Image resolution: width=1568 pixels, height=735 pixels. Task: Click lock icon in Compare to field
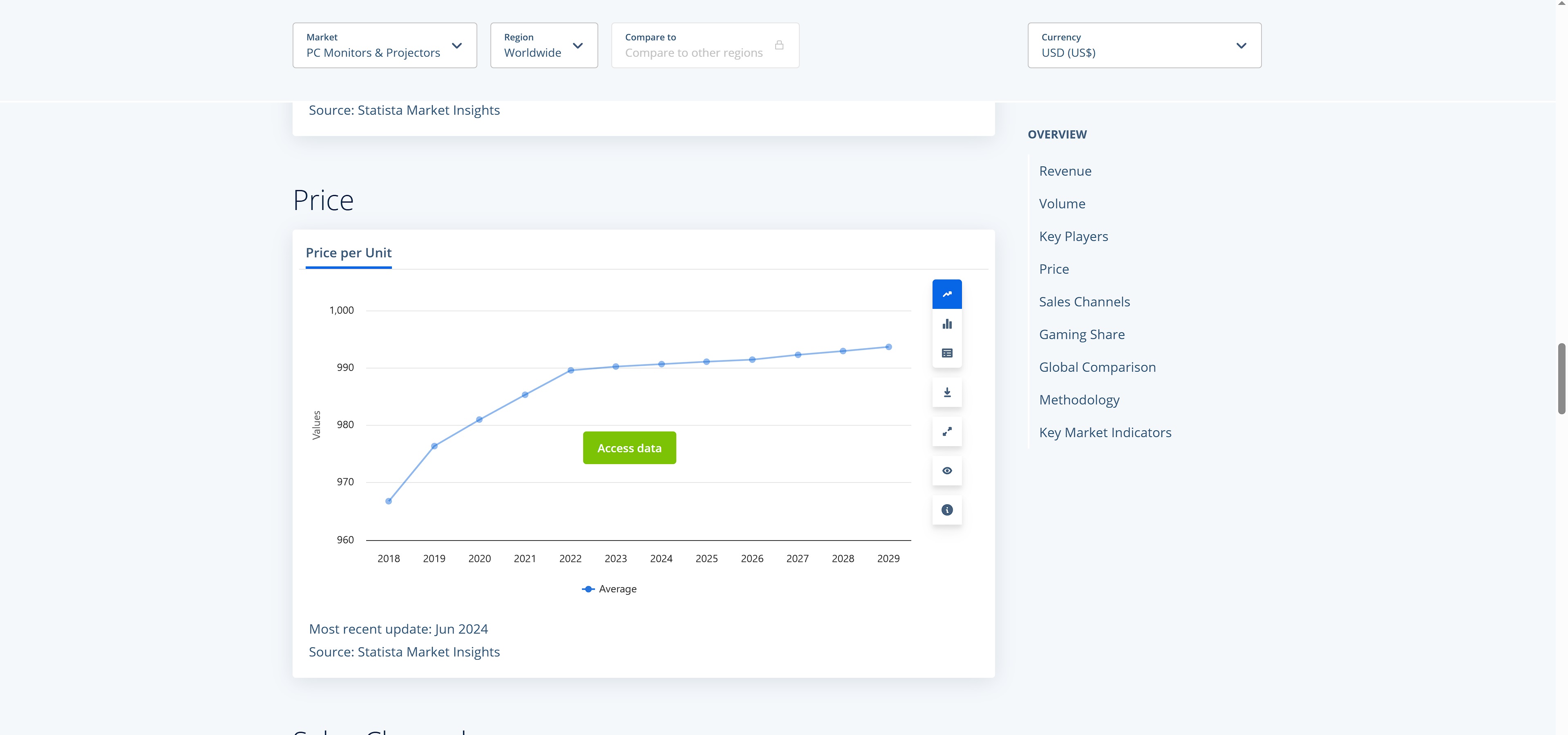(778, 45)
